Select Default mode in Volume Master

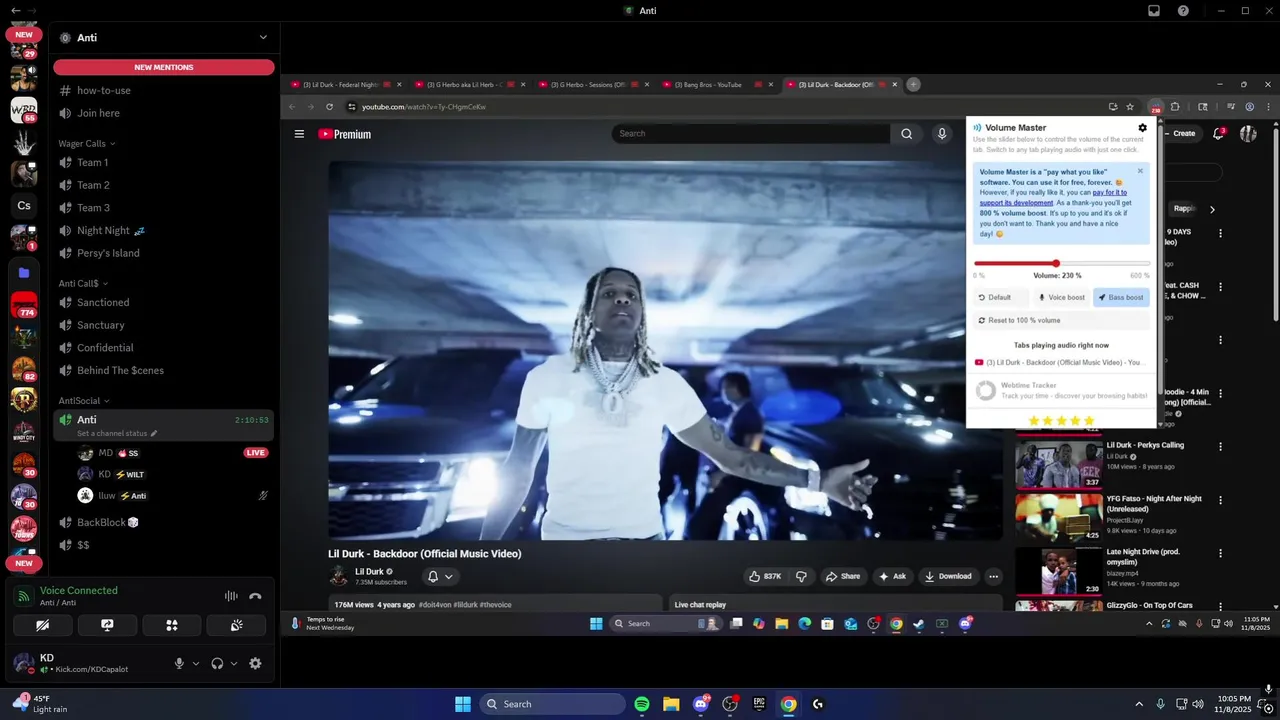click(x=1000, y=297)
